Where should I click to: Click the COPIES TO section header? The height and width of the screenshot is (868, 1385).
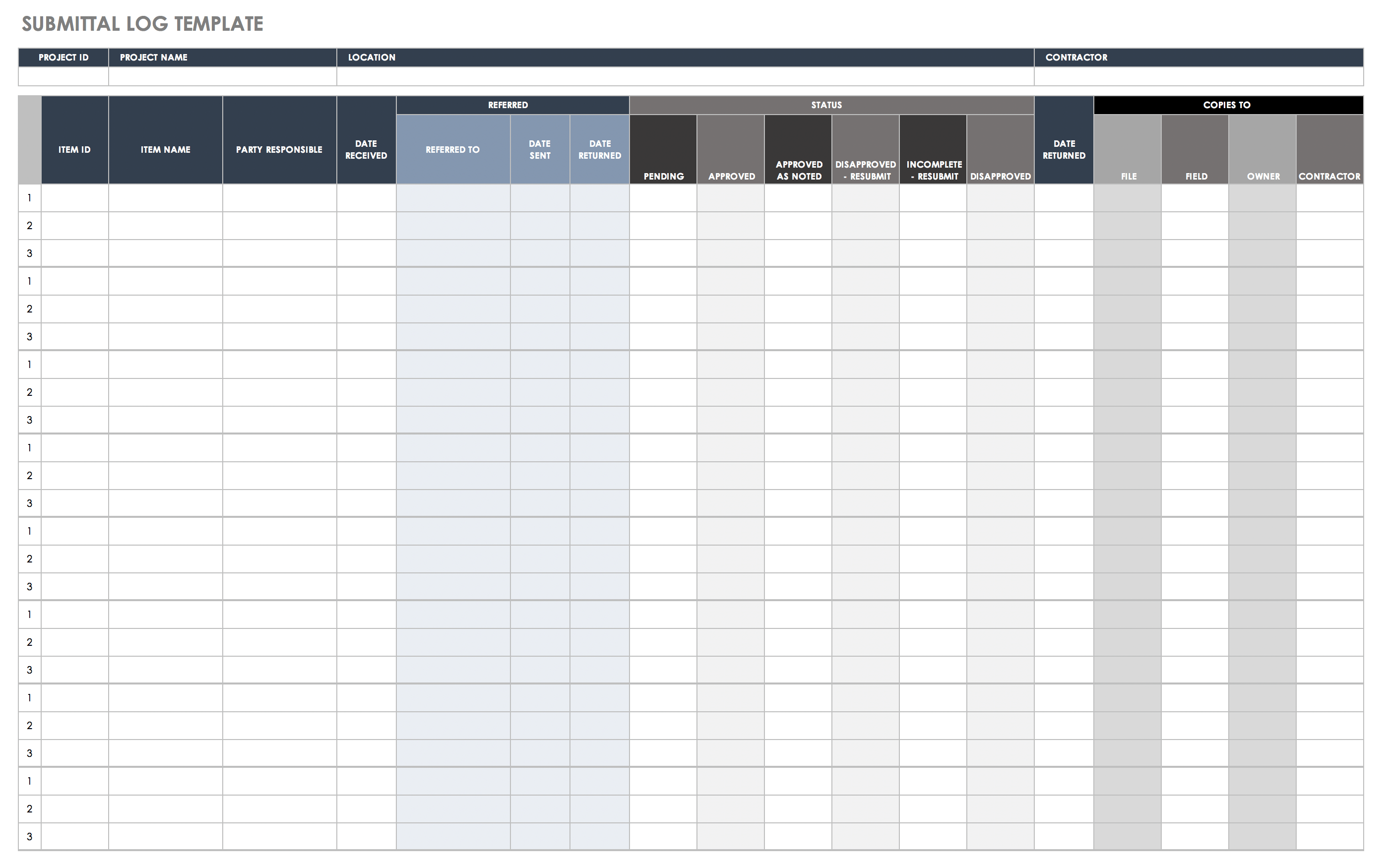1229,104
